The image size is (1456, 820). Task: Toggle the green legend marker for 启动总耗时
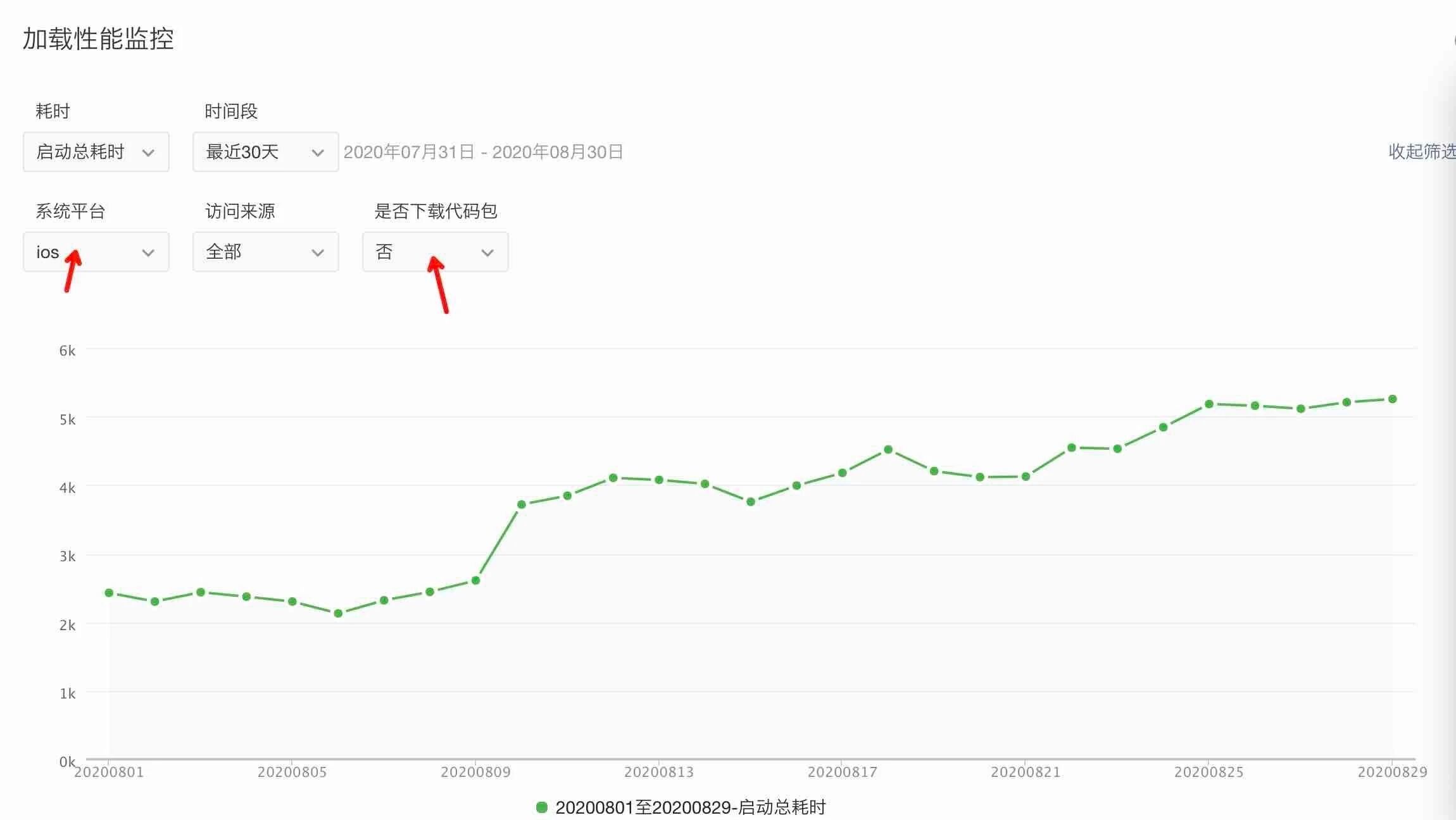542,807
